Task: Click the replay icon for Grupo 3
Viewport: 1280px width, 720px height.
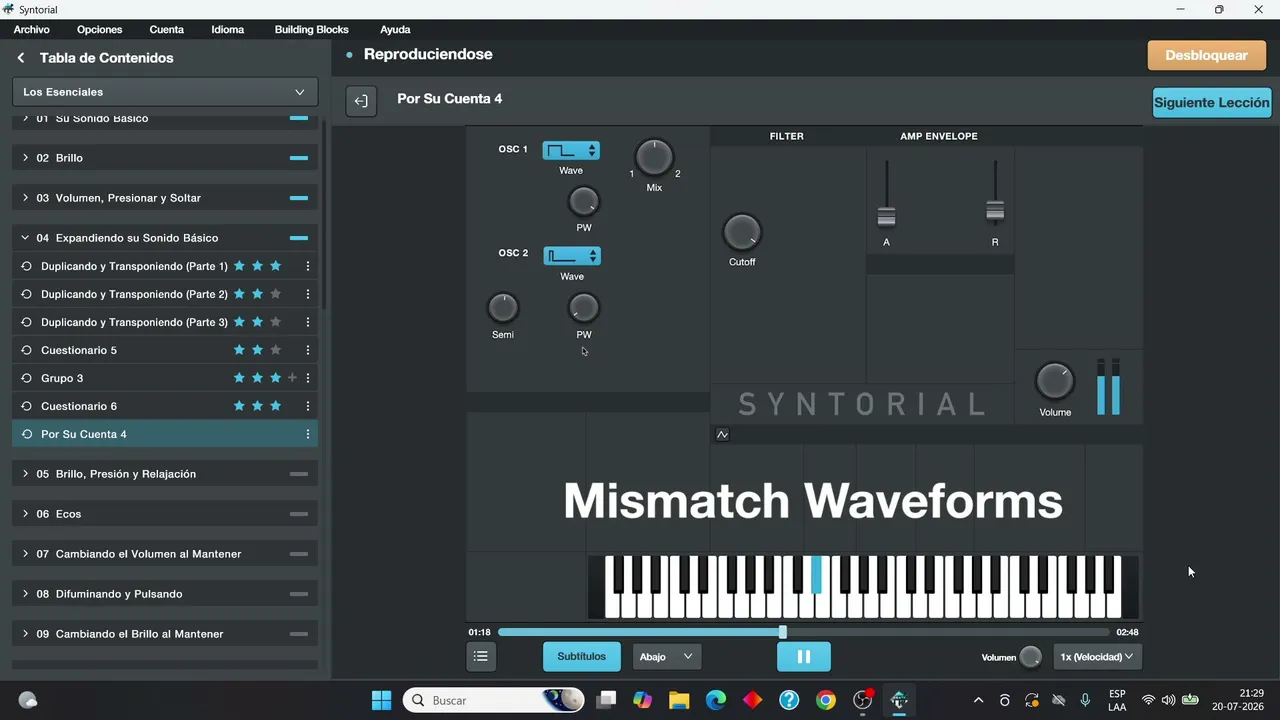Action: coord(27,378)
